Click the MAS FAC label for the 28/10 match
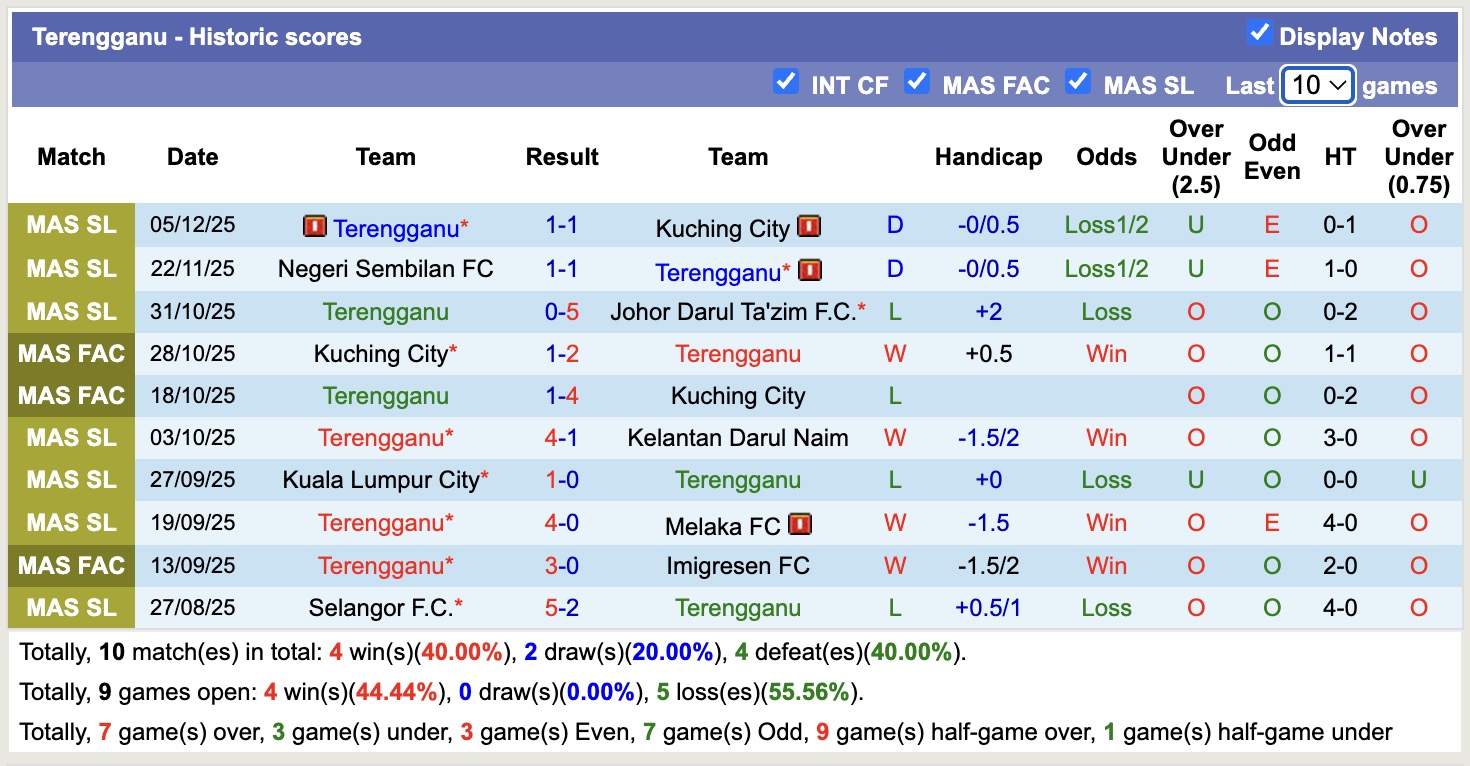The height and width of the screenshot is (766, 1470). point(71,353)
